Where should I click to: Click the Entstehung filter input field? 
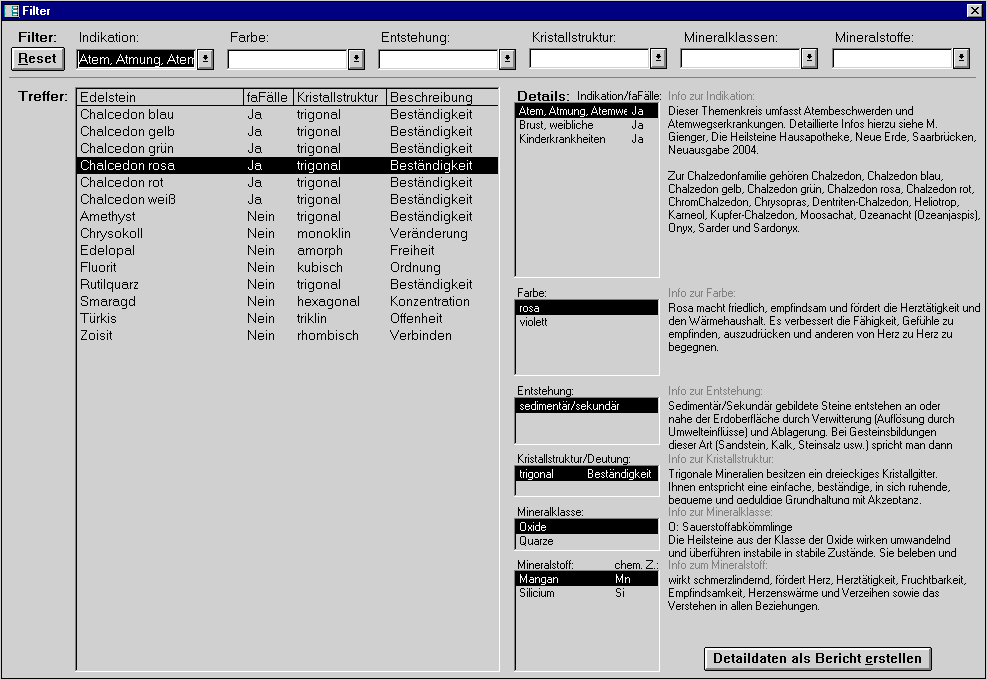point(439,59)
